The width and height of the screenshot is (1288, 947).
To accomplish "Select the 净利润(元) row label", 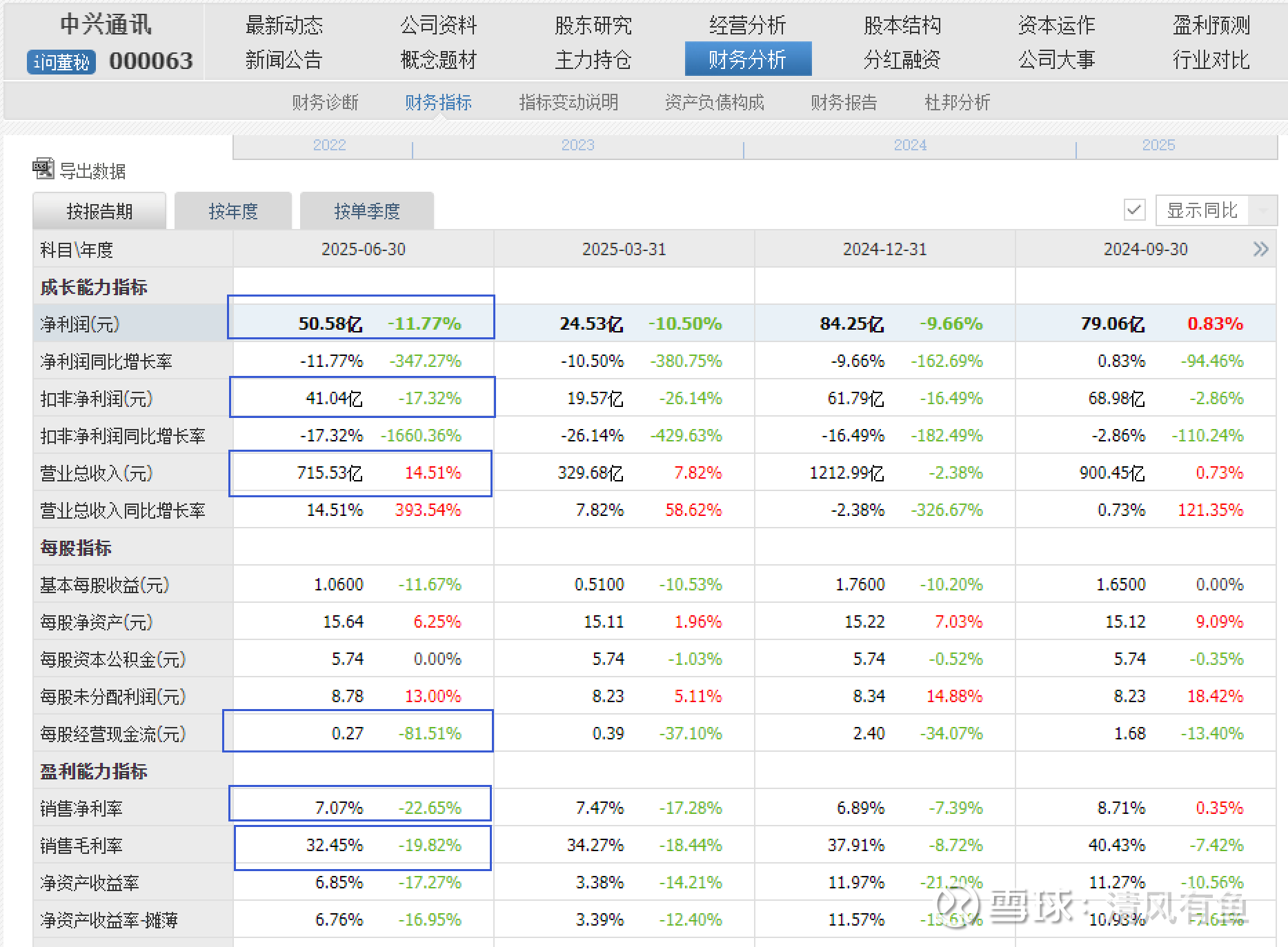I will tap(80, 324).
